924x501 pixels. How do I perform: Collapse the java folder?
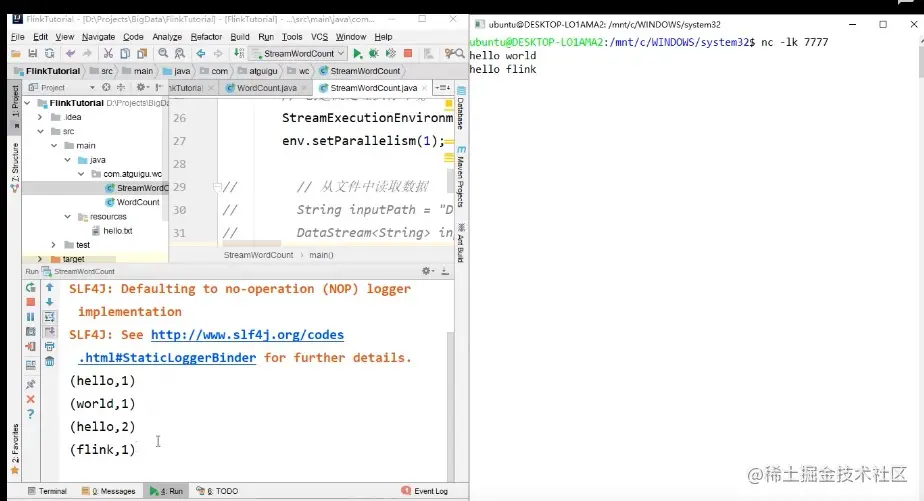point(68,160)
